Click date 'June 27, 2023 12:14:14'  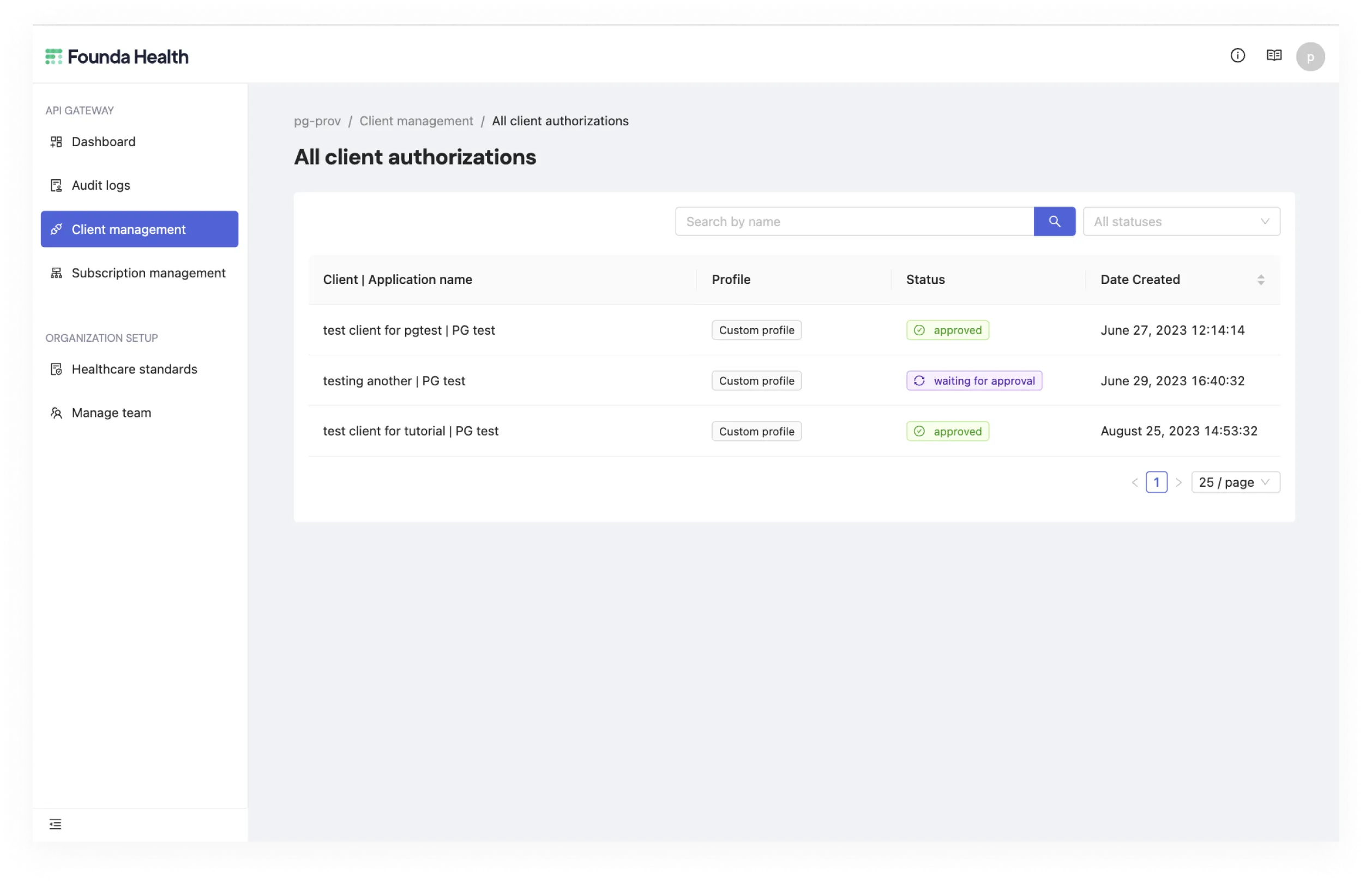pos(1172,330)
